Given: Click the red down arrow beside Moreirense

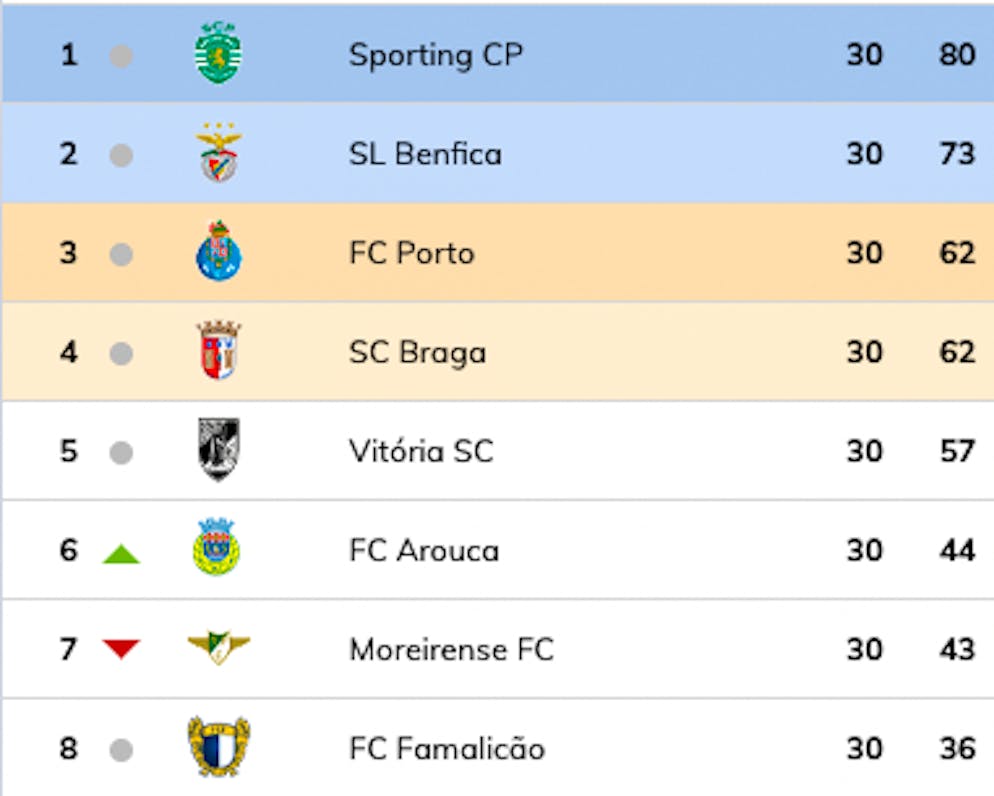Looking at the screenshot, I should point(121,650).
